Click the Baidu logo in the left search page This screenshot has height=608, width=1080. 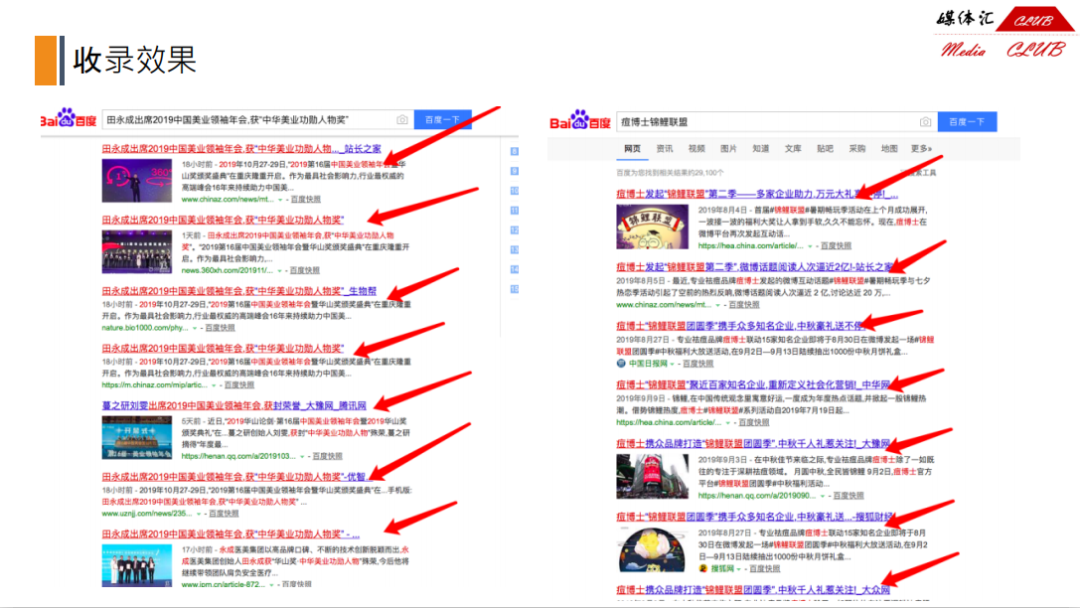(x=67, y=120)
